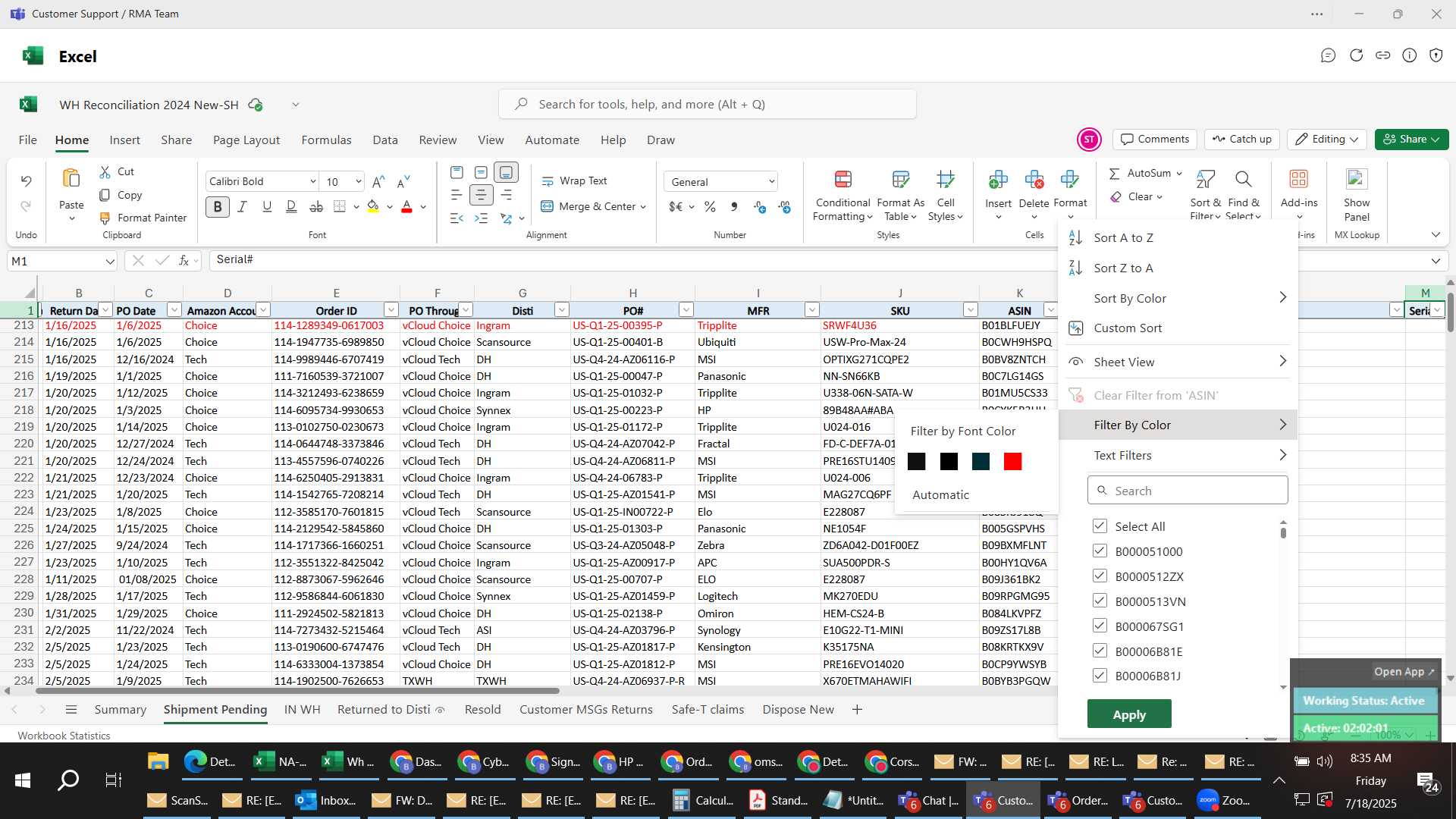The image size is (1456, 819).
Task: Open the Insert ribbon tab
Action: tap(124, 140)
